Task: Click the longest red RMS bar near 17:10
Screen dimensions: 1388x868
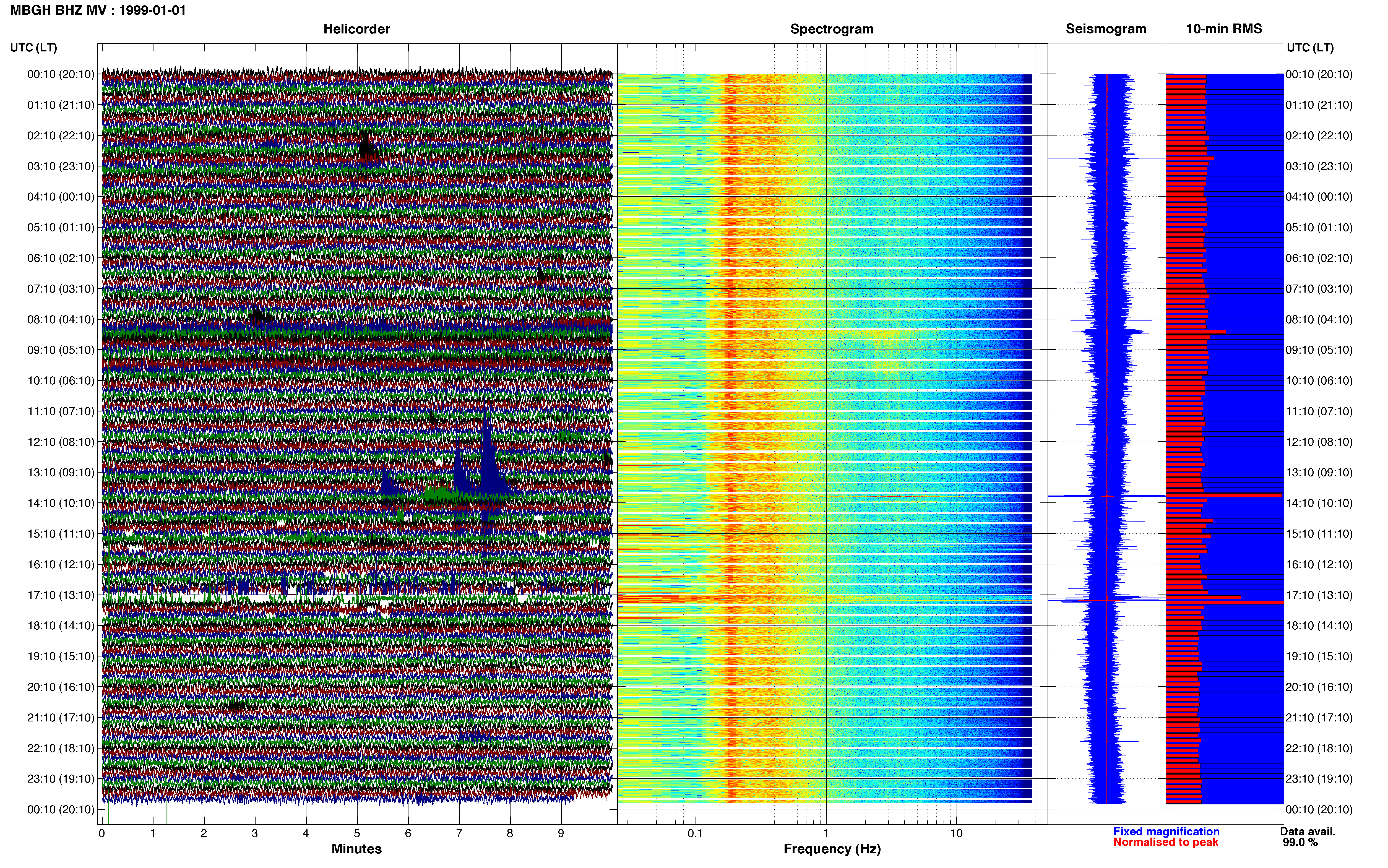Action: point(1224,602)
